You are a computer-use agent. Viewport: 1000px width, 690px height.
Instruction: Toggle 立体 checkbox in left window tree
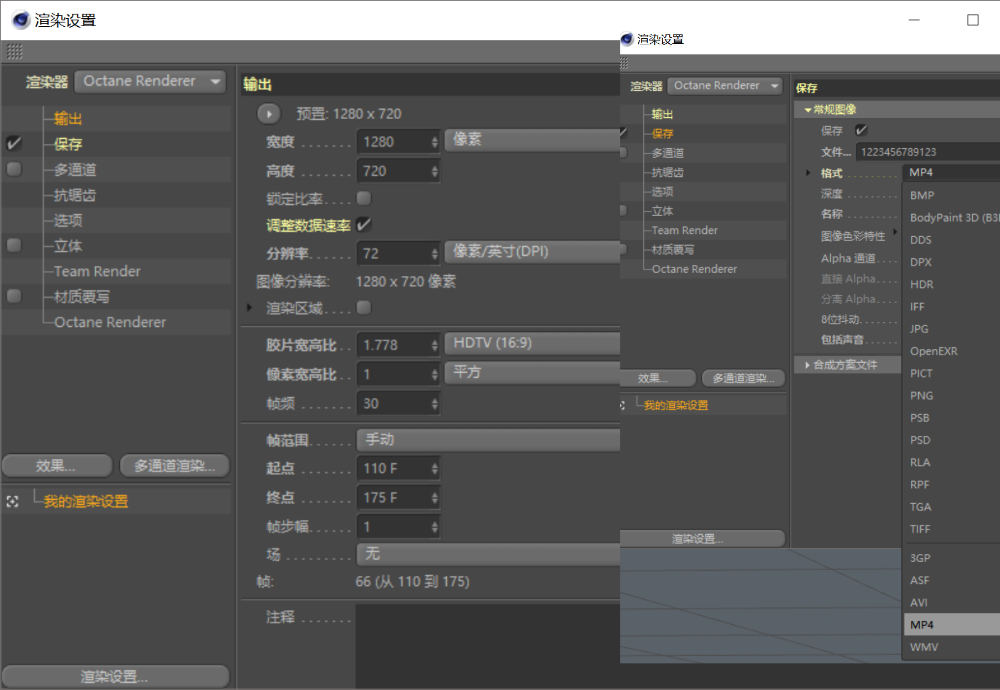(x=13, y=246)
